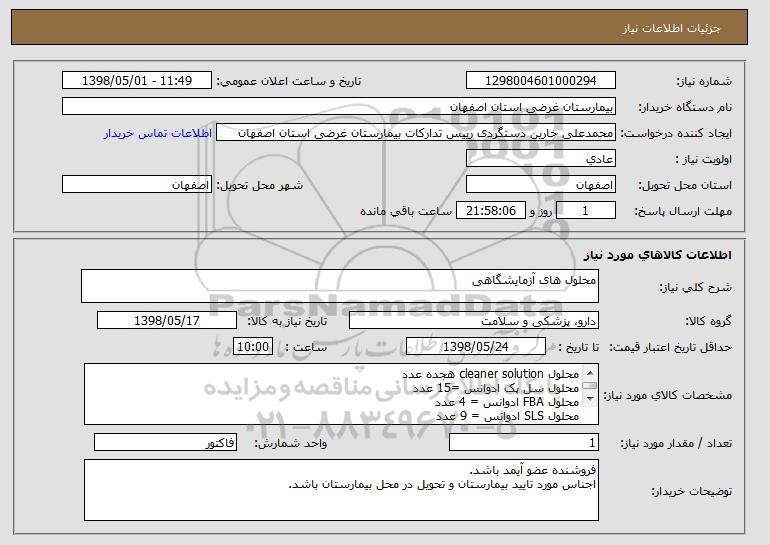The height and width of the screenshot is (545, 770).
Task: Click the شرح کلی نیاز text area
Action: coord(340,286)
